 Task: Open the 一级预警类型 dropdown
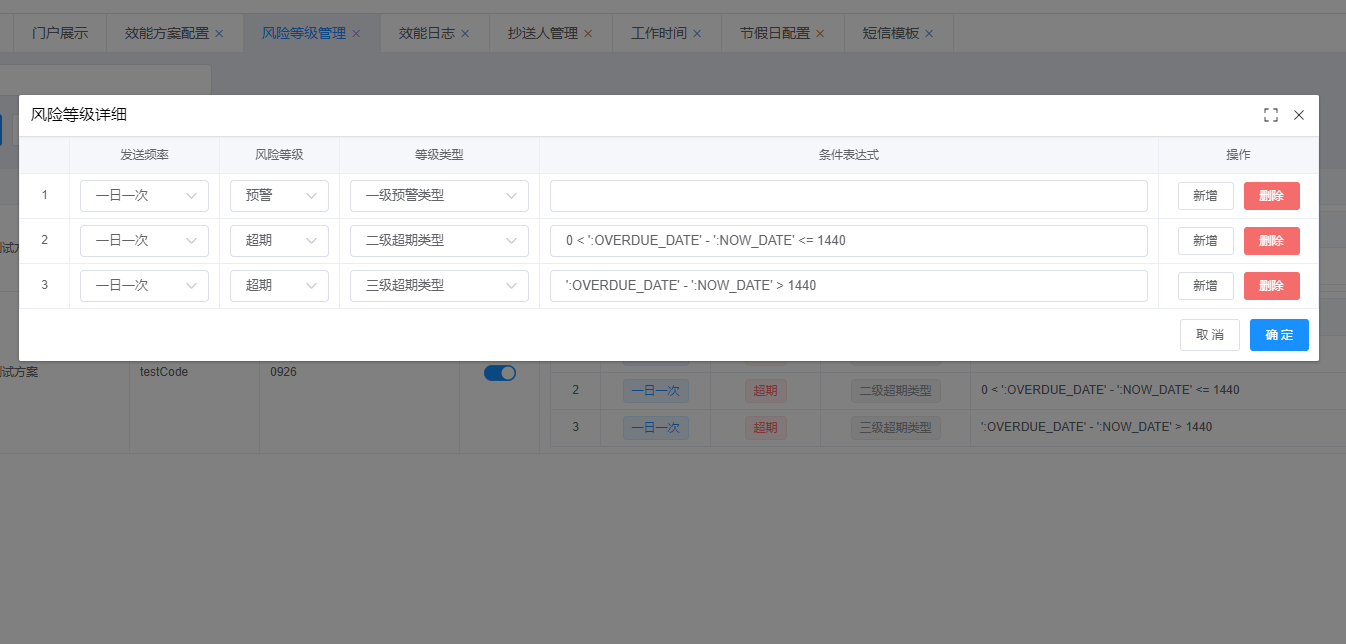click(x=439, y=196)
